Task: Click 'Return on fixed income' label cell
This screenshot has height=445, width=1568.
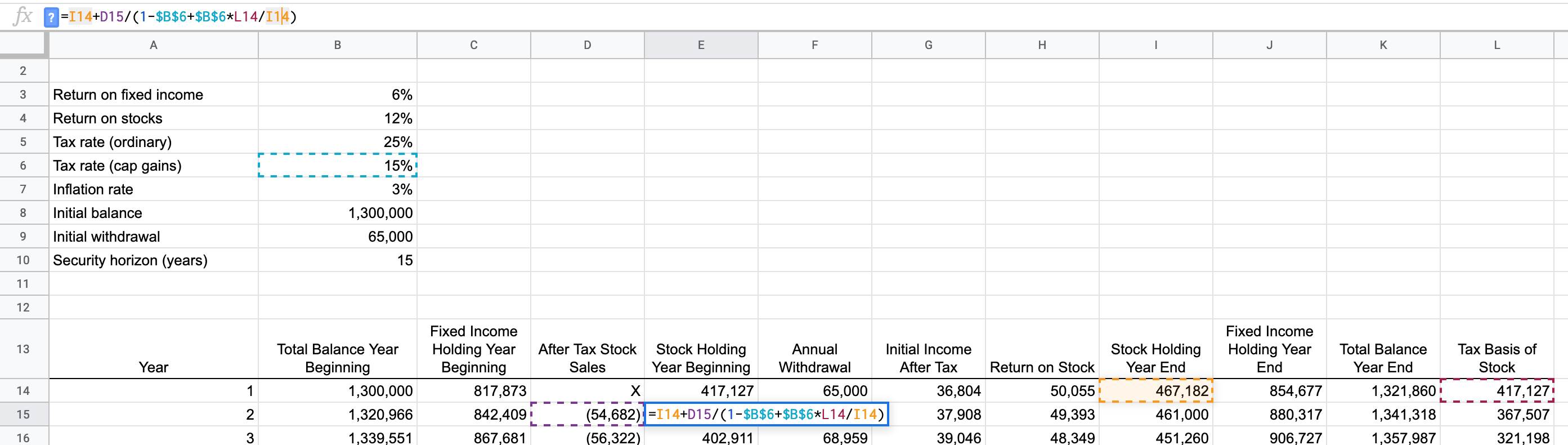Action: (154, 95)
